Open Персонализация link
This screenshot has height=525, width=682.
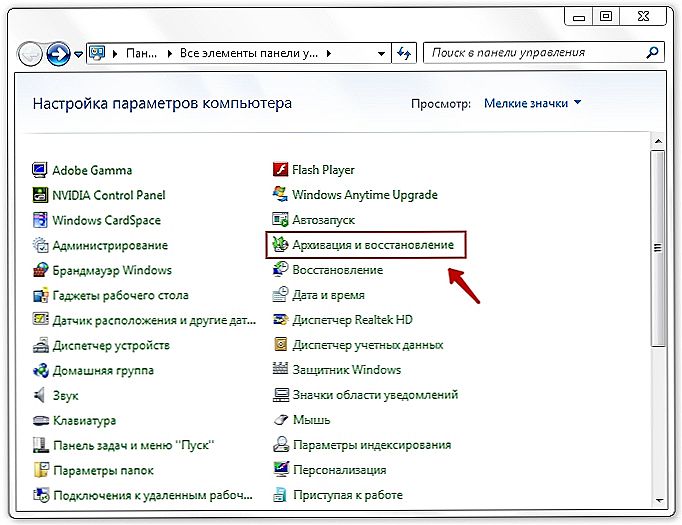340,470
